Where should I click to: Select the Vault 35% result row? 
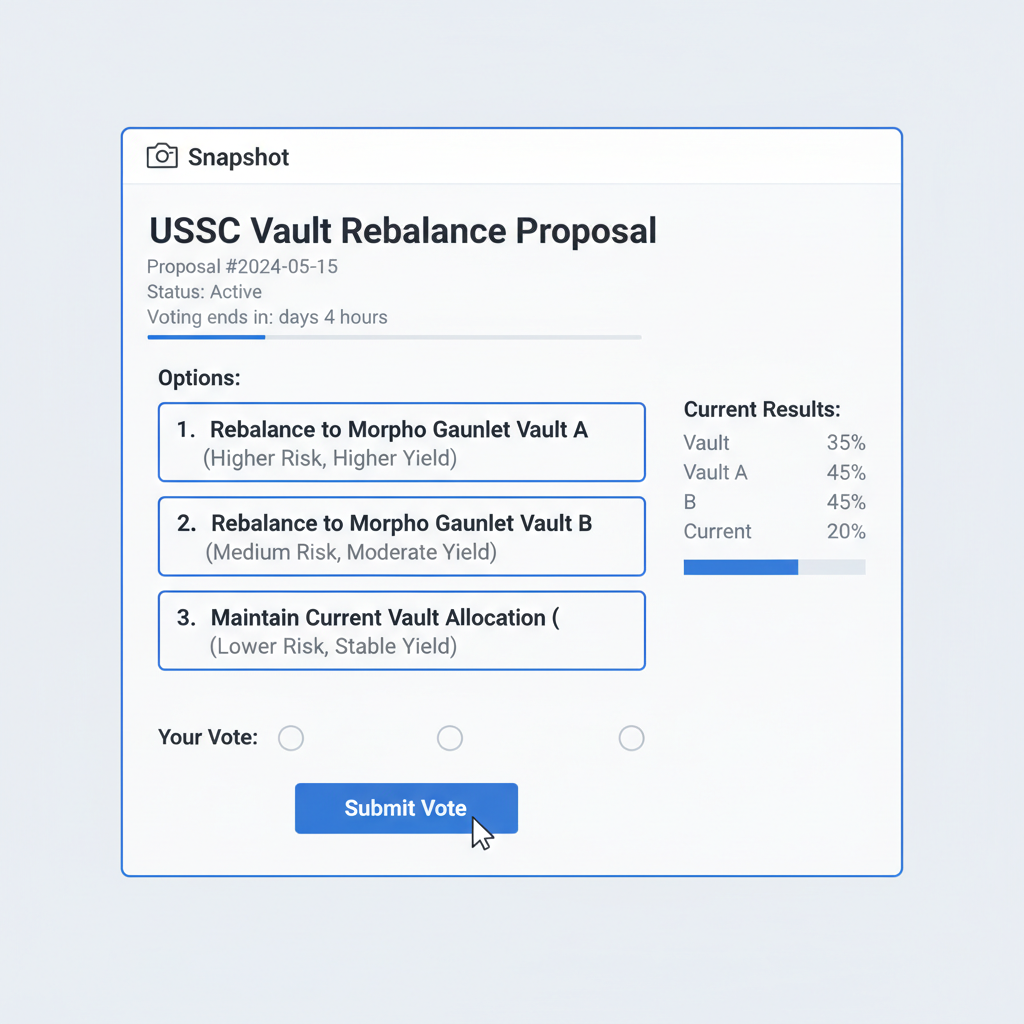[774, 443]
